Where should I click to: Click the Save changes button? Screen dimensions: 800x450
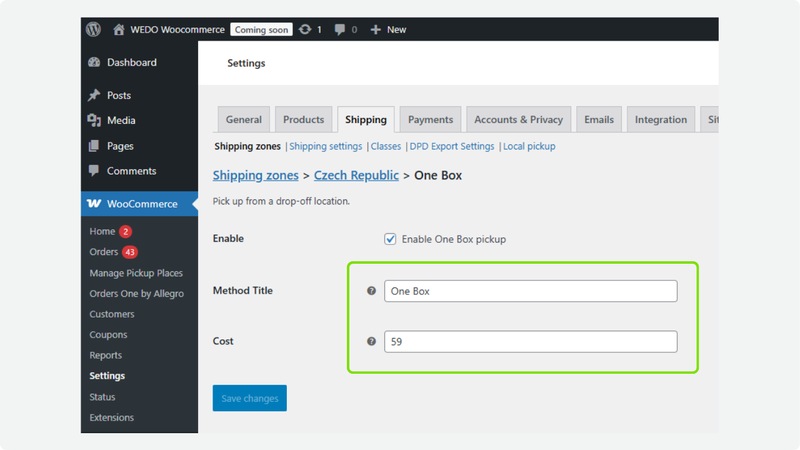[x=249, y=398]
